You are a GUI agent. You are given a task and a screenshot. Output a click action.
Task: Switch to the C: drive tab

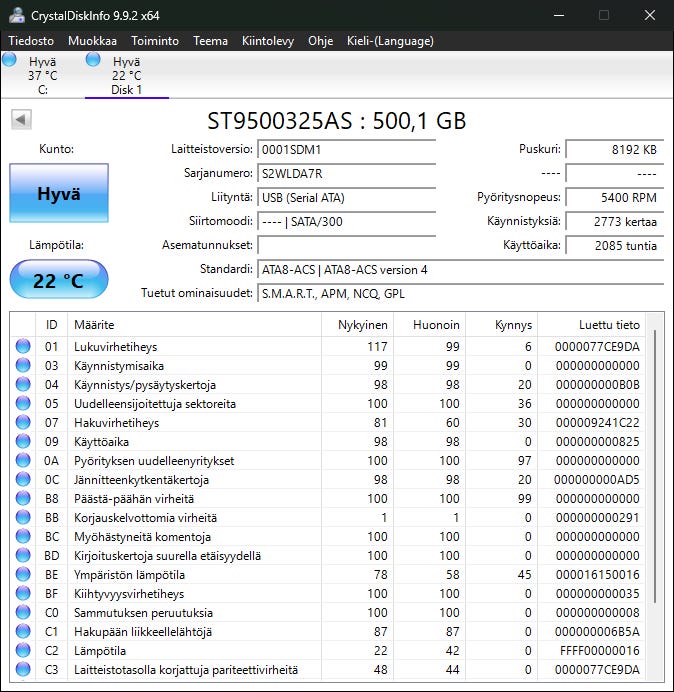42,75
